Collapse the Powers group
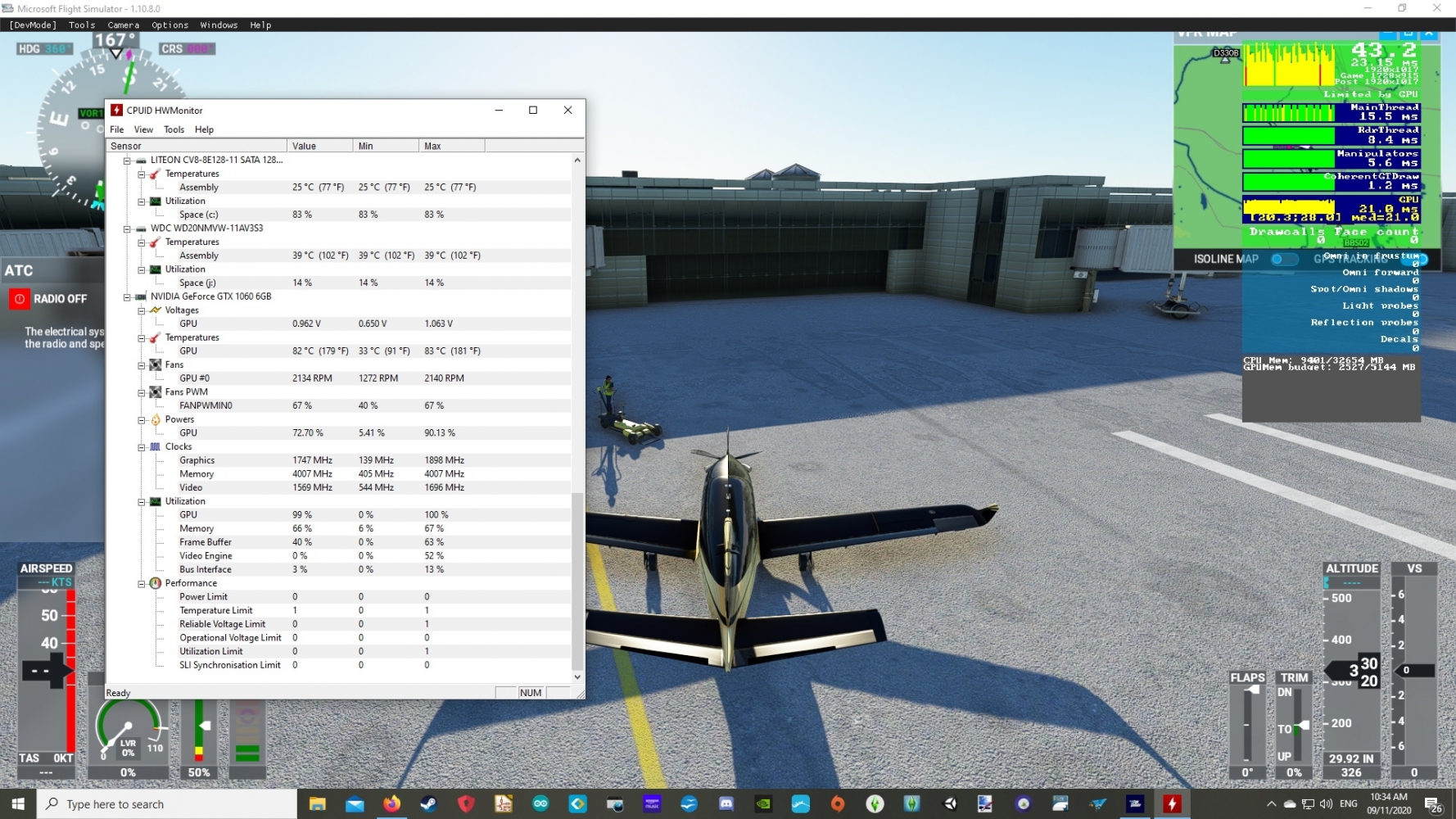1456x819 pixels. [142, 419]
